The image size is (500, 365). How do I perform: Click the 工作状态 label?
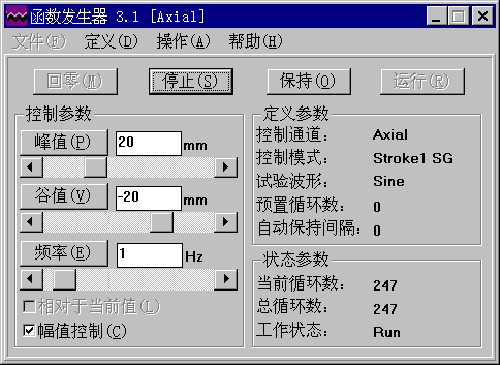coord(292,330)
